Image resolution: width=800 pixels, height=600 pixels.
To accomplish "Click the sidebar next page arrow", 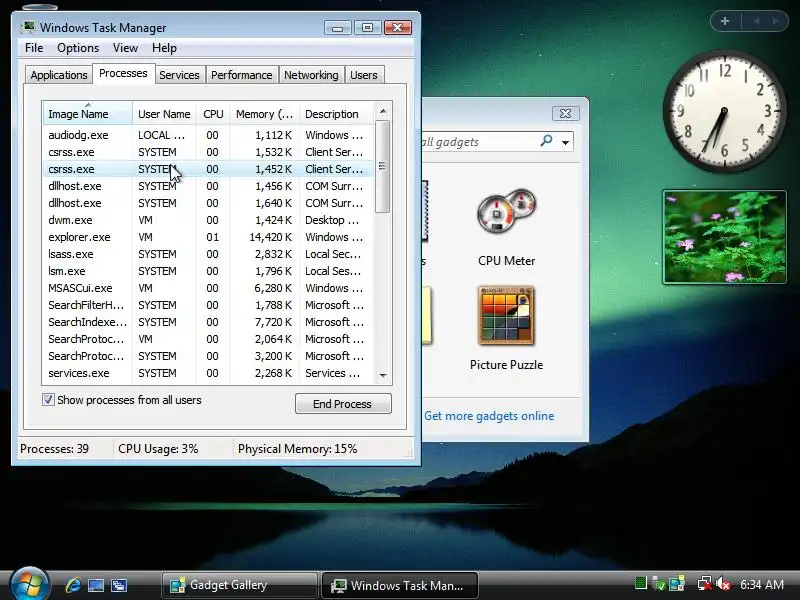I will point(775,21).
